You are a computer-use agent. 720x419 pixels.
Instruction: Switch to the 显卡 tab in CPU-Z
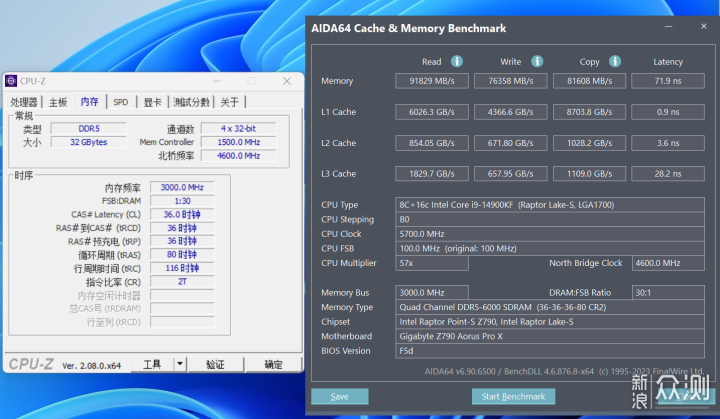152,102
